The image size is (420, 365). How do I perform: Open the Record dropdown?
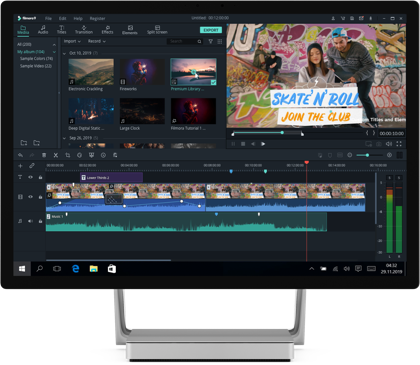coord(97,41)
